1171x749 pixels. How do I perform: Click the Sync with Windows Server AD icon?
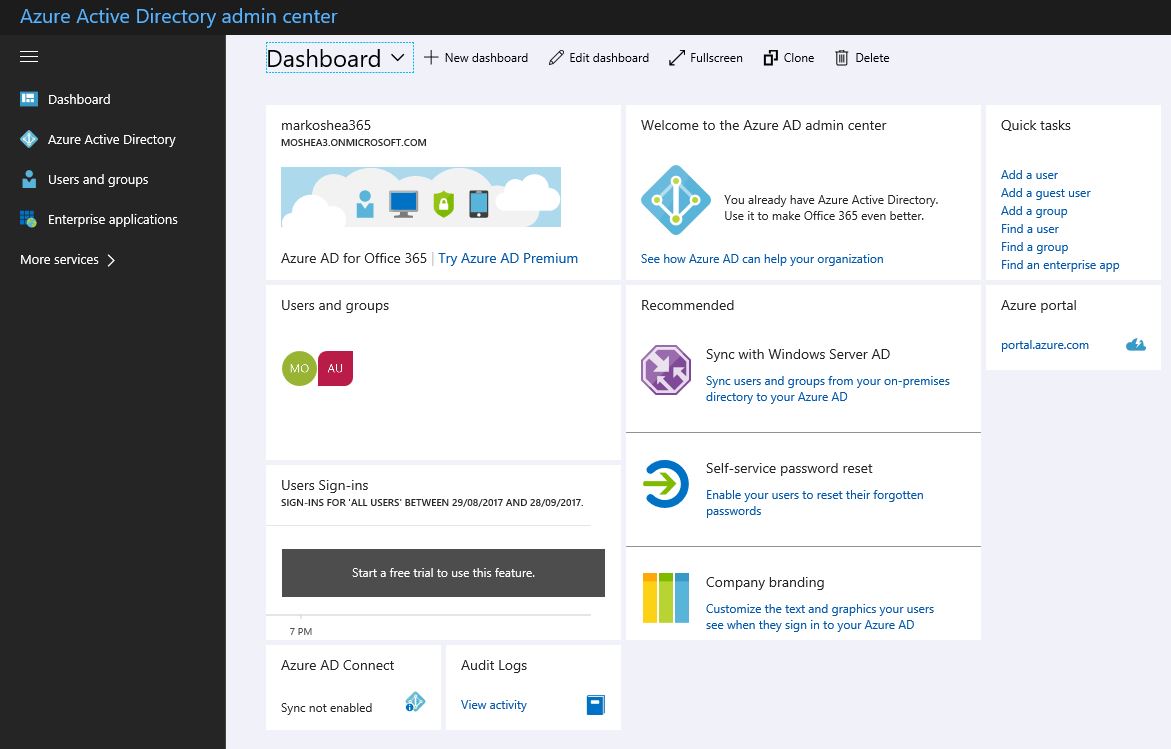tap(665, 370)
